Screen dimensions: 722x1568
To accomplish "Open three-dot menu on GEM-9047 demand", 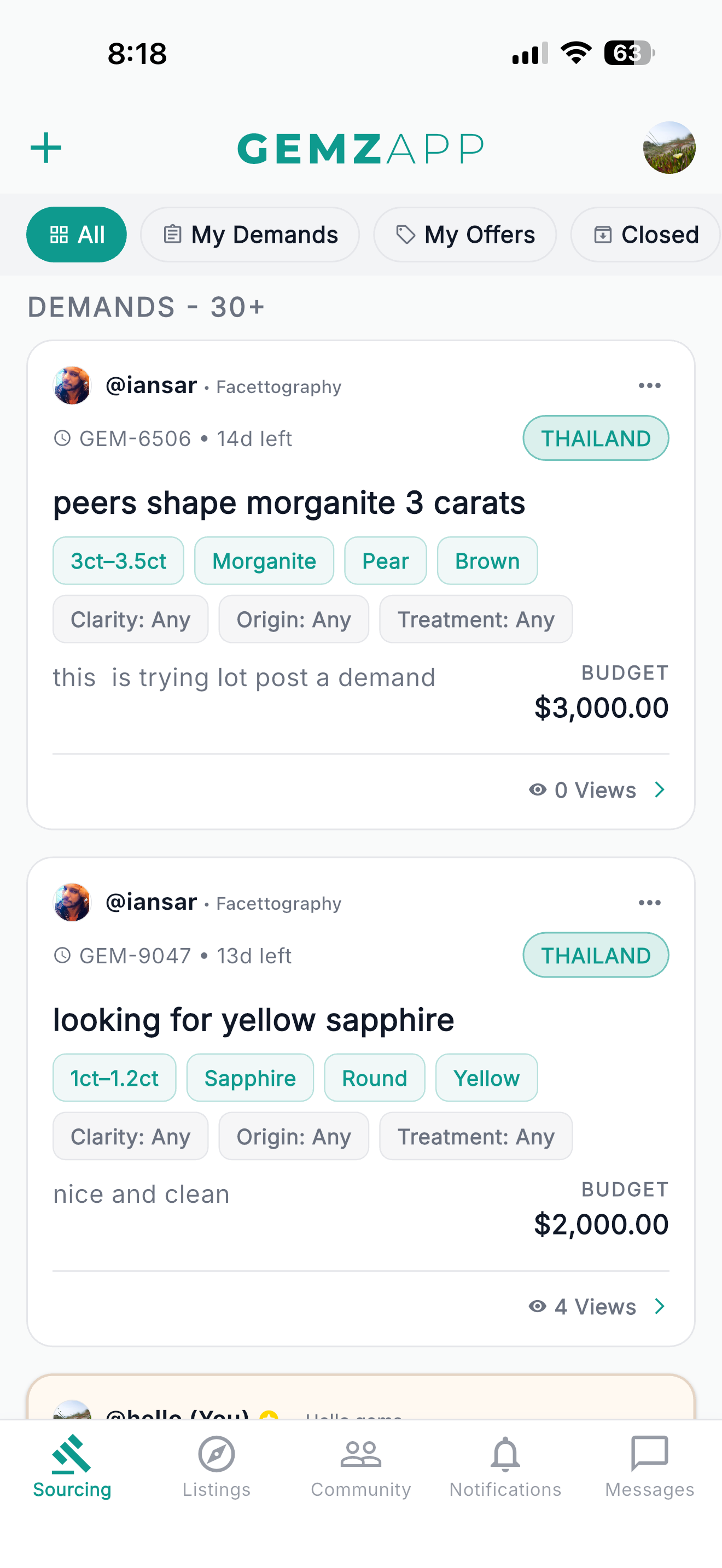I will [x=650, y=902].
